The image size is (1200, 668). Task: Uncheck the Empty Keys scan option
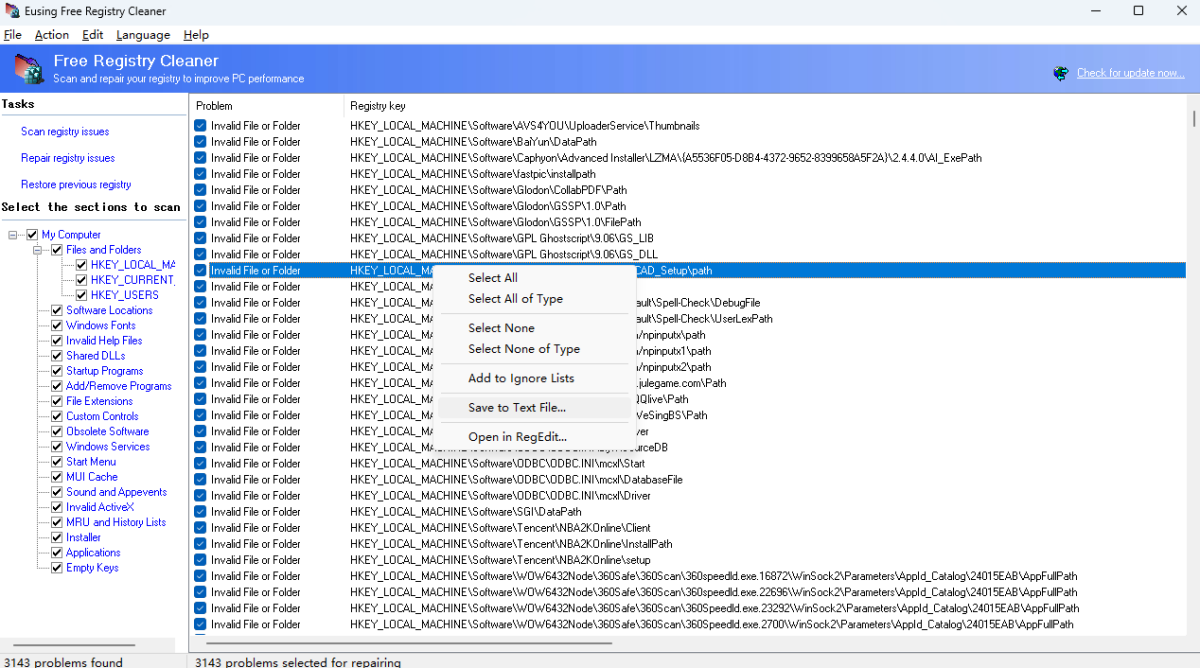click(x=57, y=567)
